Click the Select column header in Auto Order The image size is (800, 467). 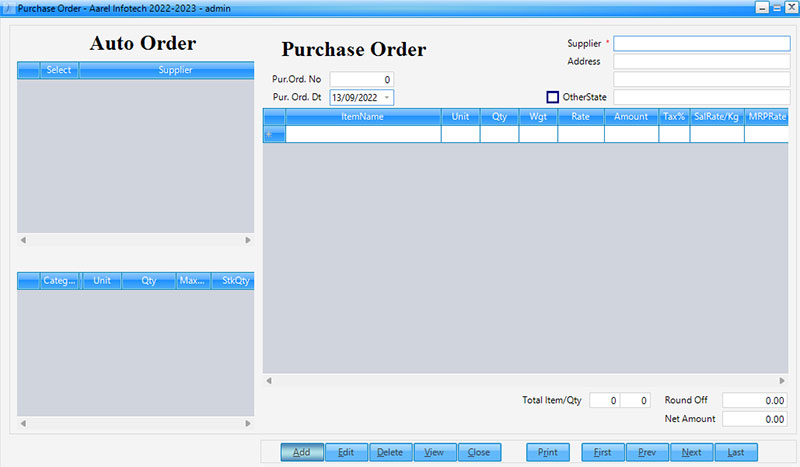pyautogui.click(x=59, y=70)
